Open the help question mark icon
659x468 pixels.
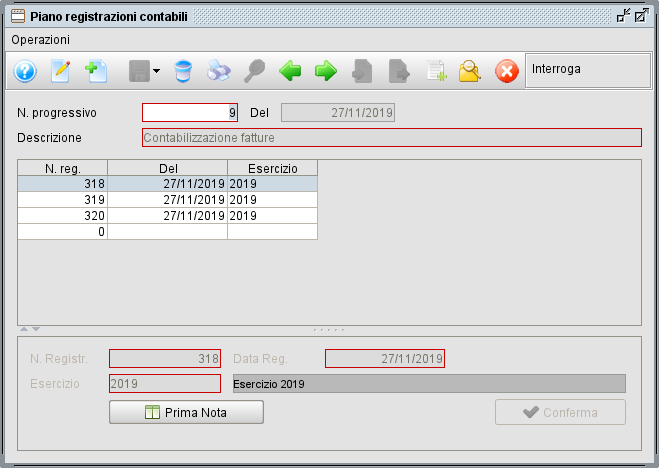click(25, 71)
